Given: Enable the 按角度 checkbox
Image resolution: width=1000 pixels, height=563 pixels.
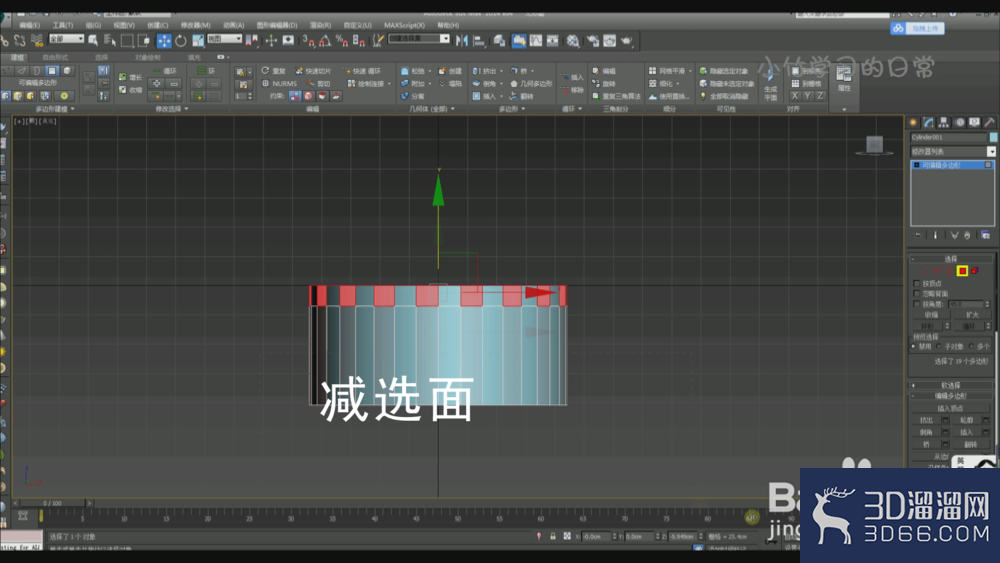Looking at the screenshot, I should (x=916, y=304).
